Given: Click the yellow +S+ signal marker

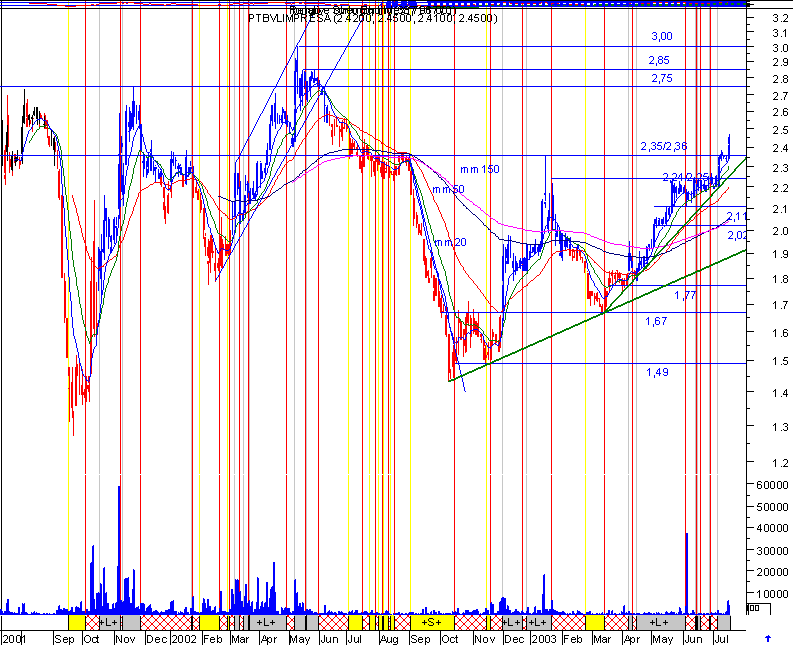Looking at the screenshot, I should [431, 622].
